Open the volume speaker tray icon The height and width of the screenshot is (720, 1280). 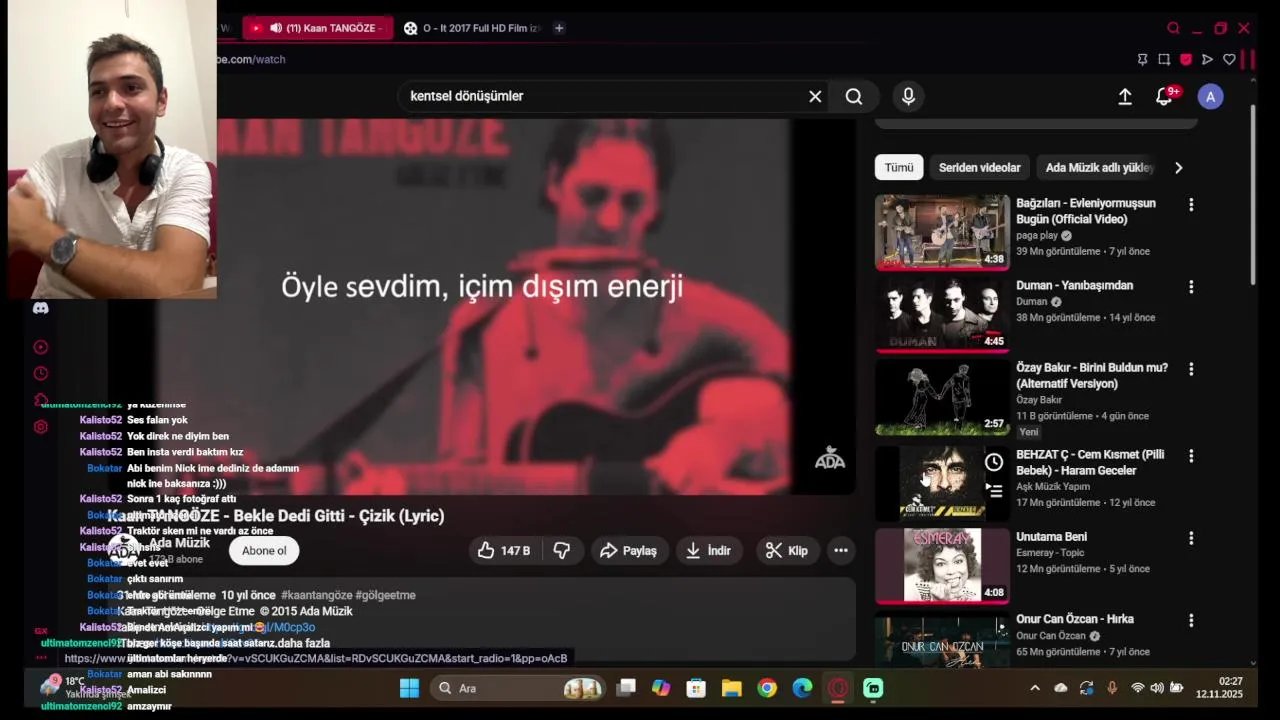(x=1157, y=688)
